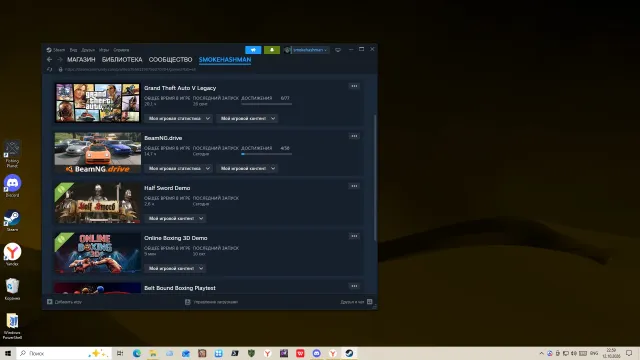Click the Online Boxing 3D Demo title
This screenshot has width=640, height=360.
(x=176, y=238)
